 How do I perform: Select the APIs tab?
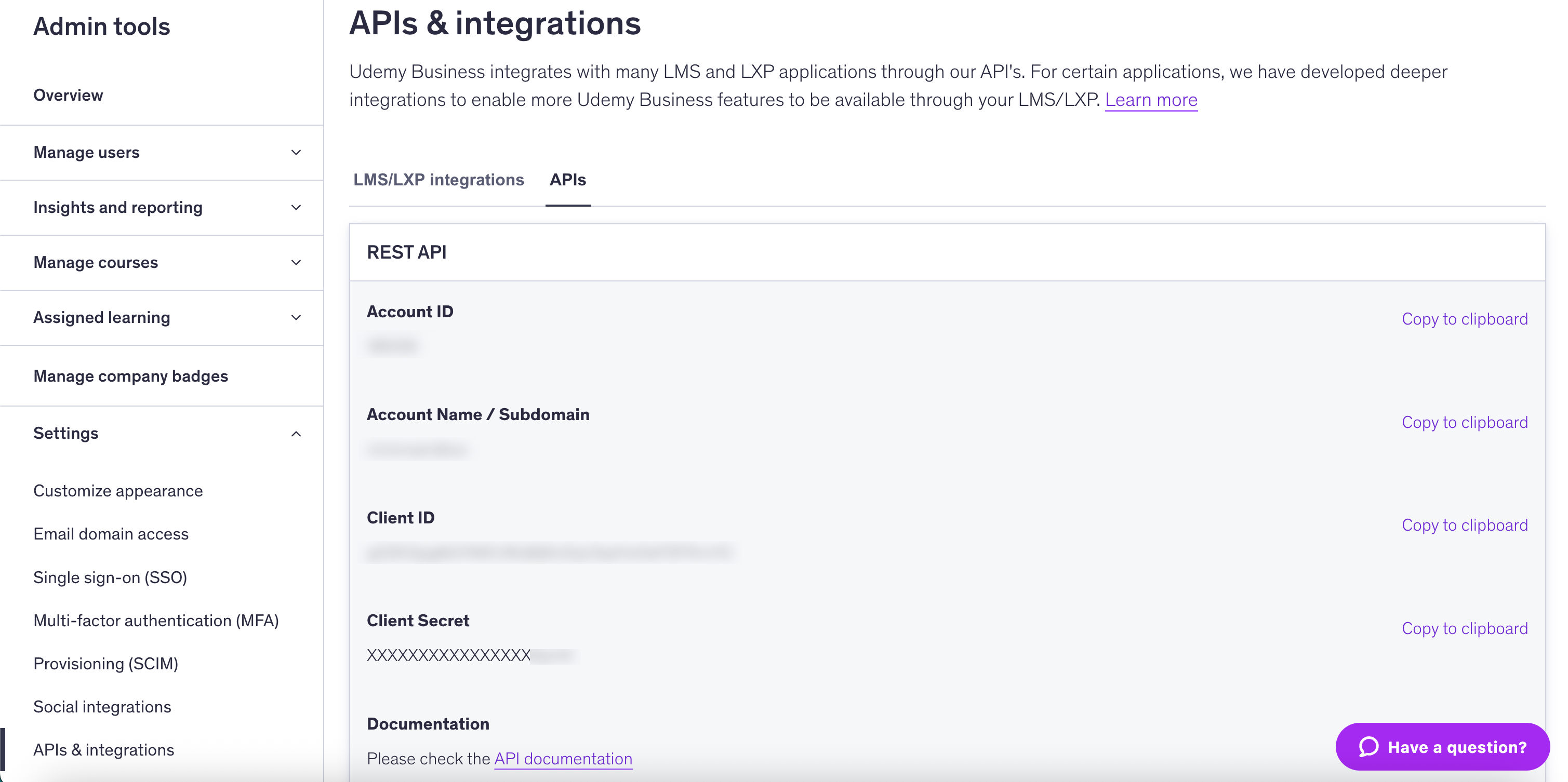(x=567, y=180)
